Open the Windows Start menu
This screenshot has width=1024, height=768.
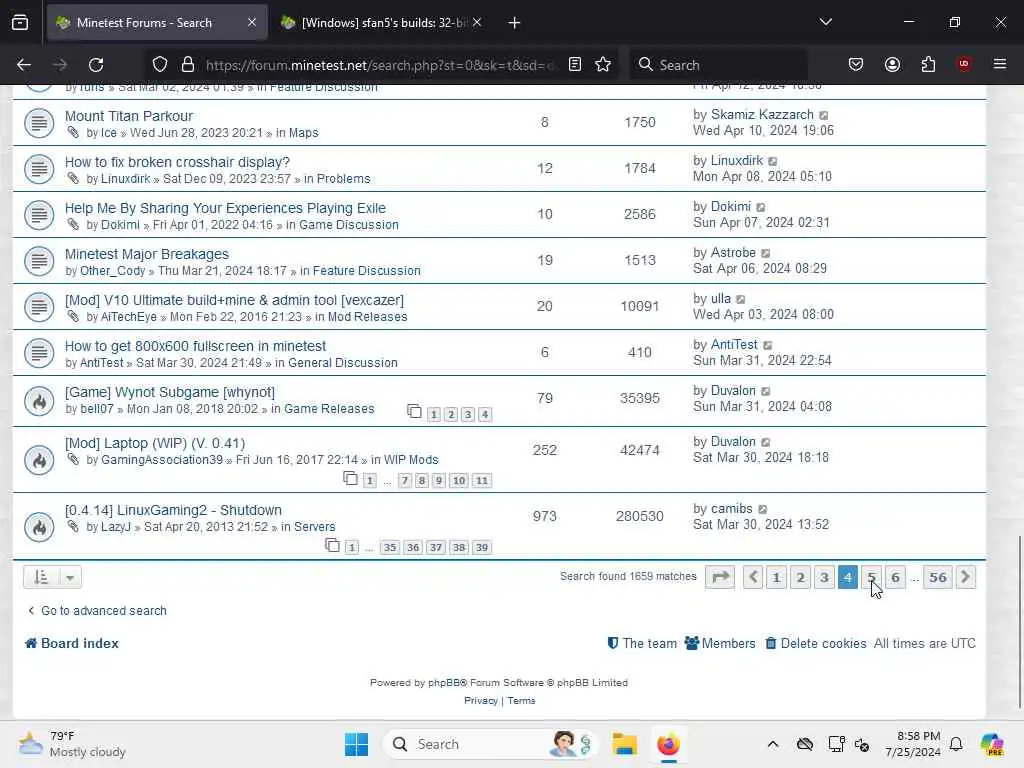point(357,744)
